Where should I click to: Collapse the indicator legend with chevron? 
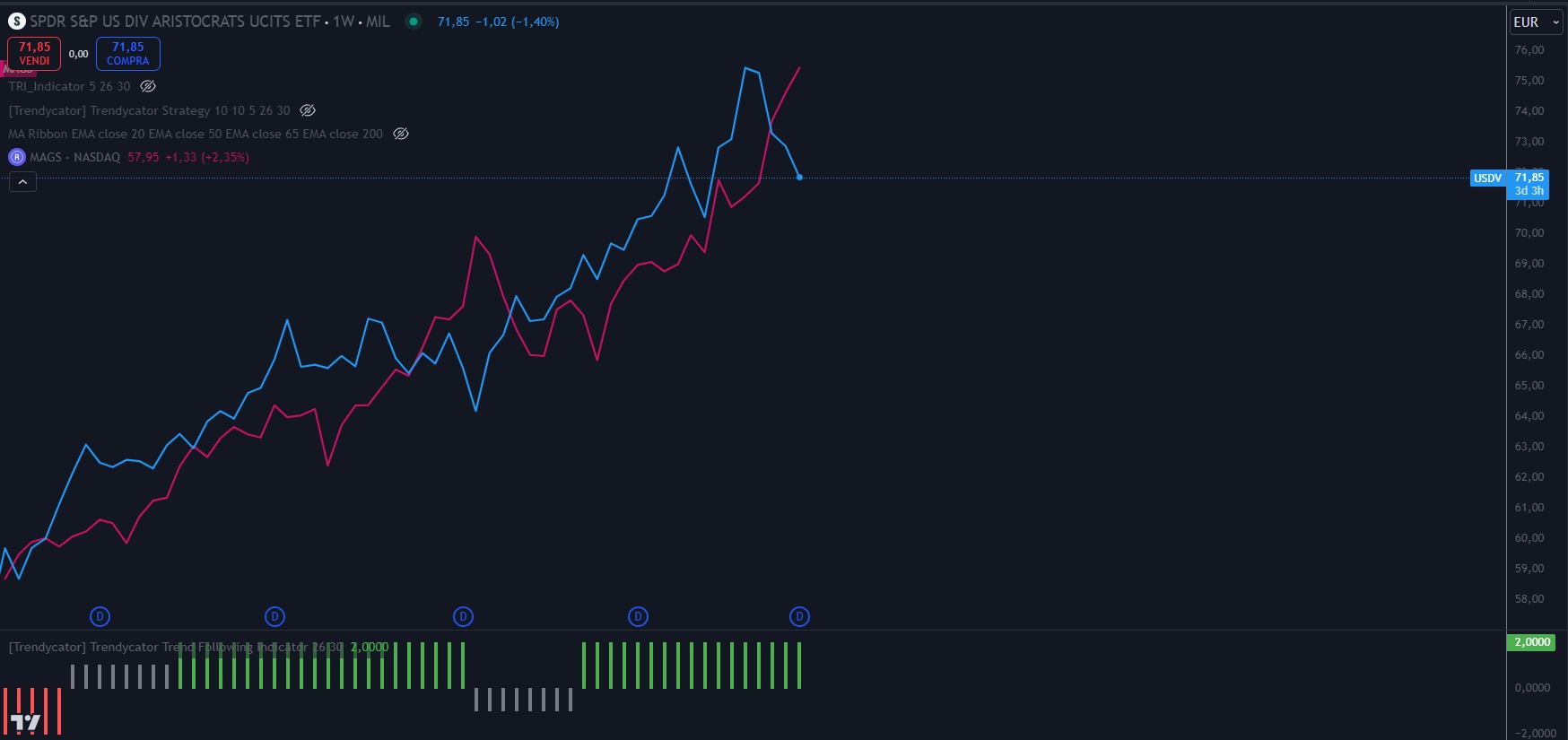click(22, 182)
